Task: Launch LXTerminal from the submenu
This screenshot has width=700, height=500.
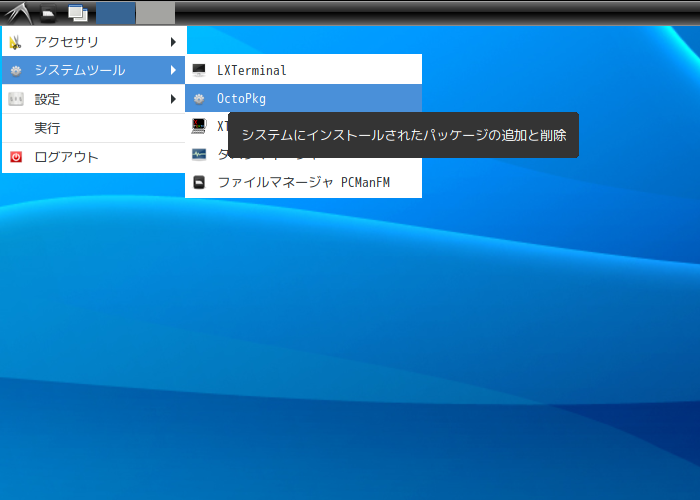Action: (304, 70)
